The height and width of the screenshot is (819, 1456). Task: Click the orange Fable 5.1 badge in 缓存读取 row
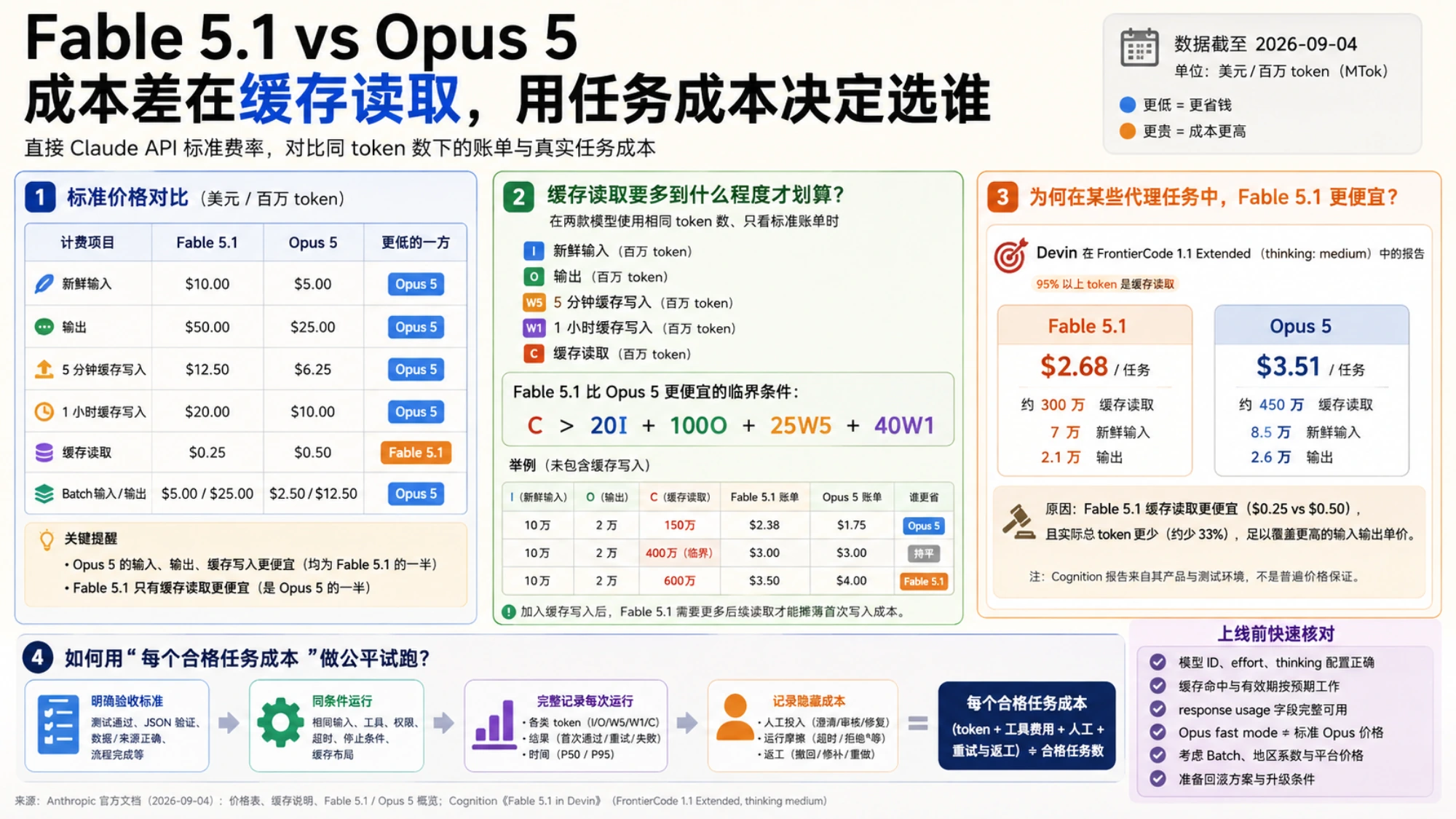416,452
